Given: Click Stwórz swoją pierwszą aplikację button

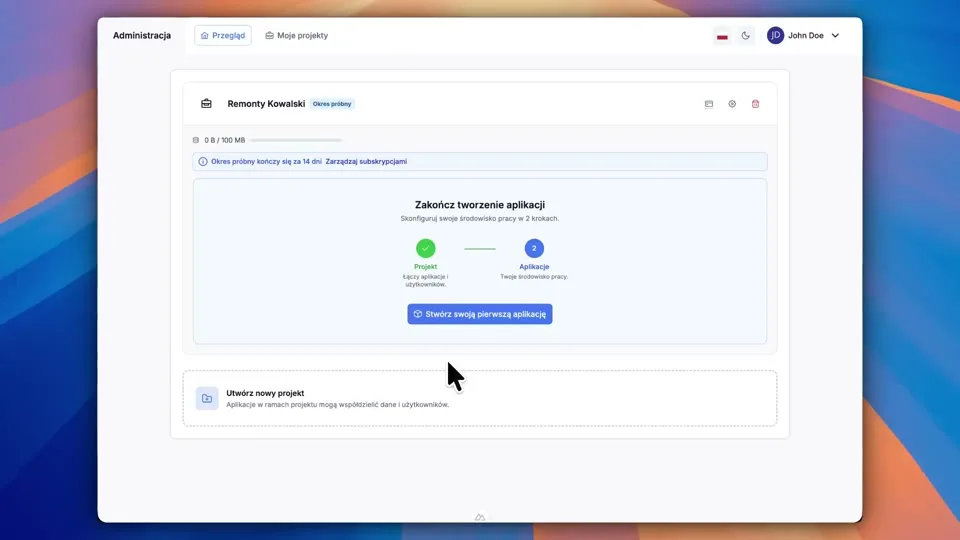Looking at the screenshot, I should click(480, 314).
